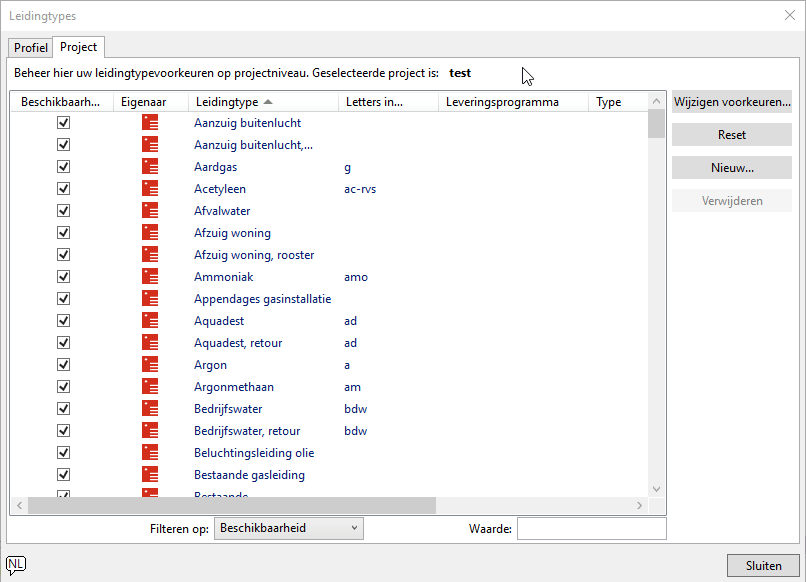The image size is (806, 582).
Task: Click the owner icon for Afzuig woning, rooster
Action: tap(150, 254)
